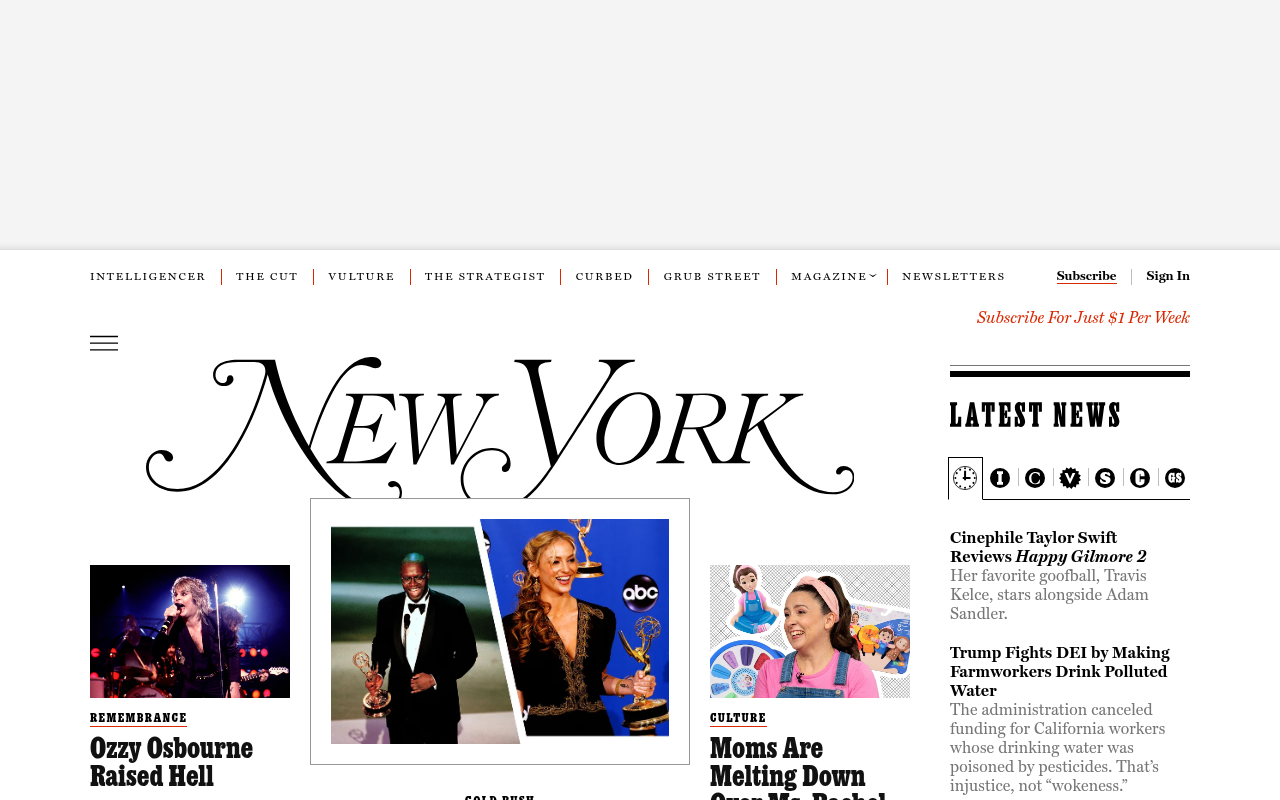Open the Emmy winners featured image

tap(500, 631)
